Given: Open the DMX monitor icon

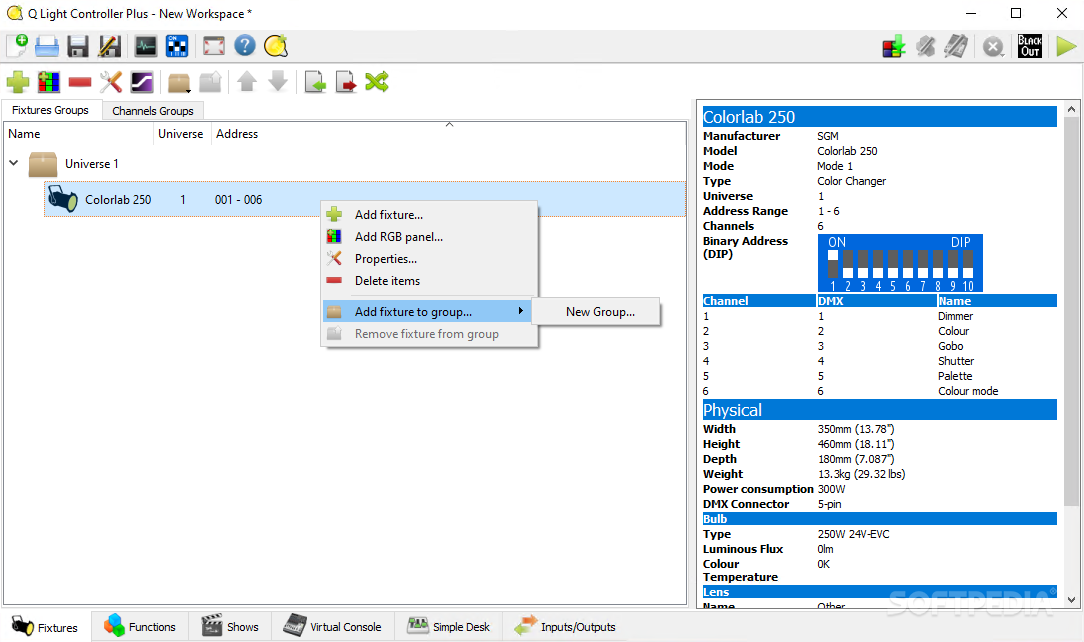Looking at the screenshot, I should [145, 46].
